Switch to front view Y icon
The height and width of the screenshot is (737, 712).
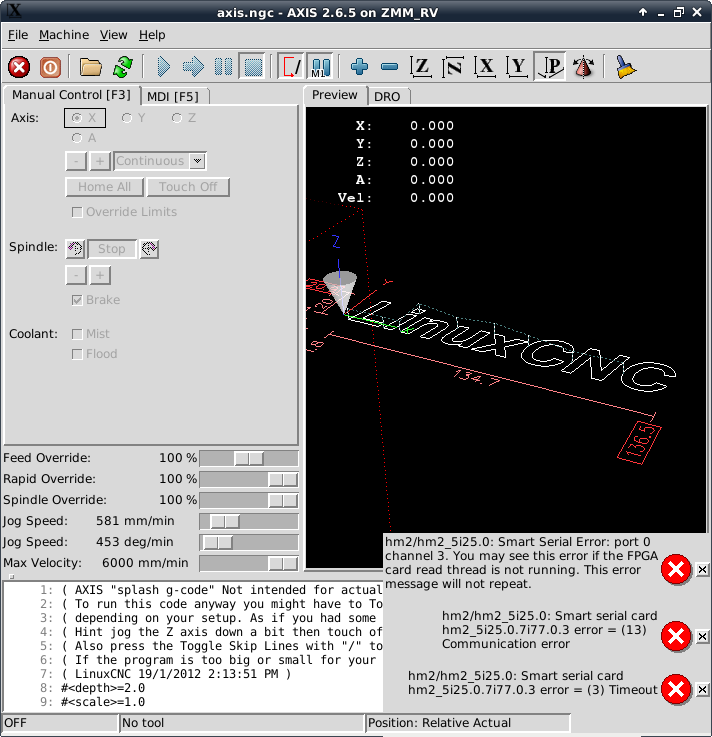[x=517, y=67]
